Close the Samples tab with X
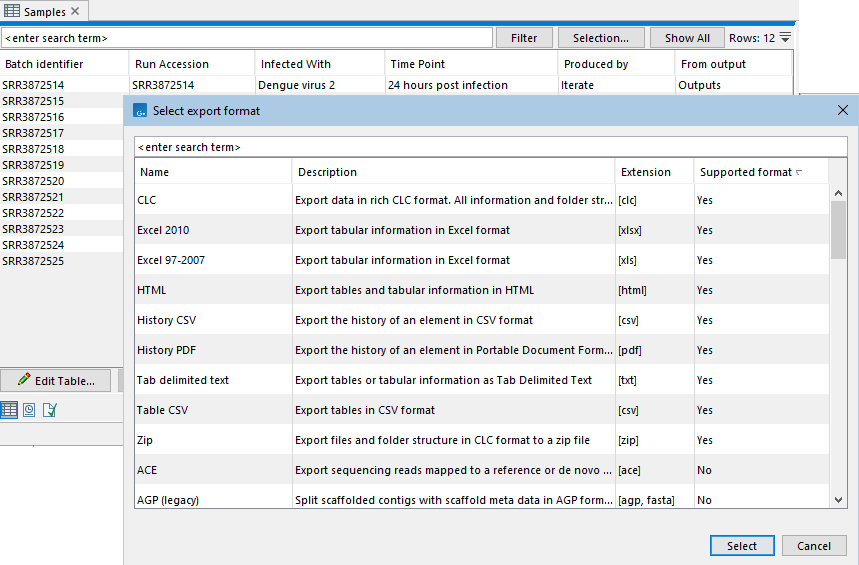This screenshot has height=565, width=859. click(75, 11)
